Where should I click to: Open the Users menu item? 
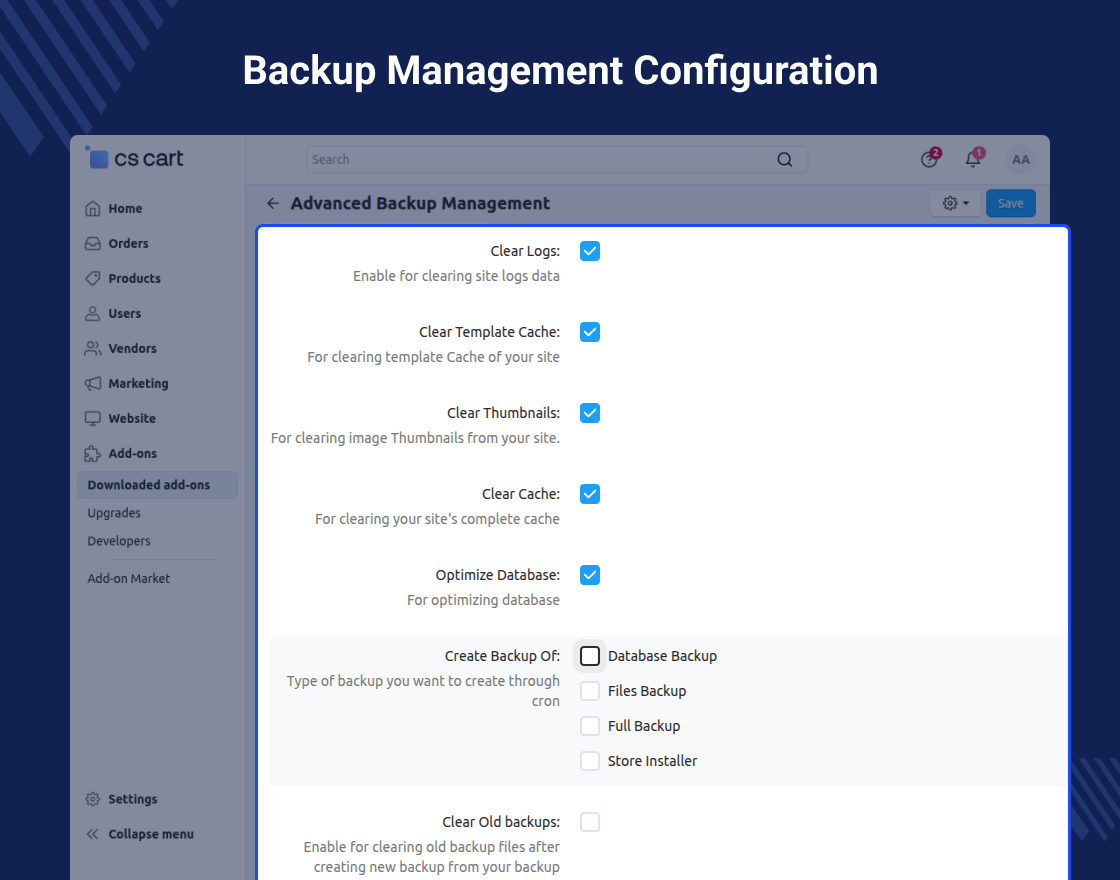pos(124,314)
